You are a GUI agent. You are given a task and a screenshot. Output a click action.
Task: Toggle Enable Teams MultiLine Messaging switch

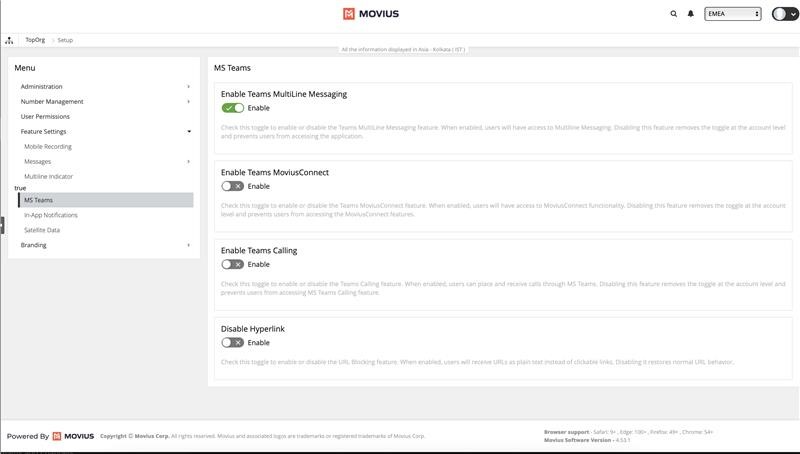pos(233,108)
